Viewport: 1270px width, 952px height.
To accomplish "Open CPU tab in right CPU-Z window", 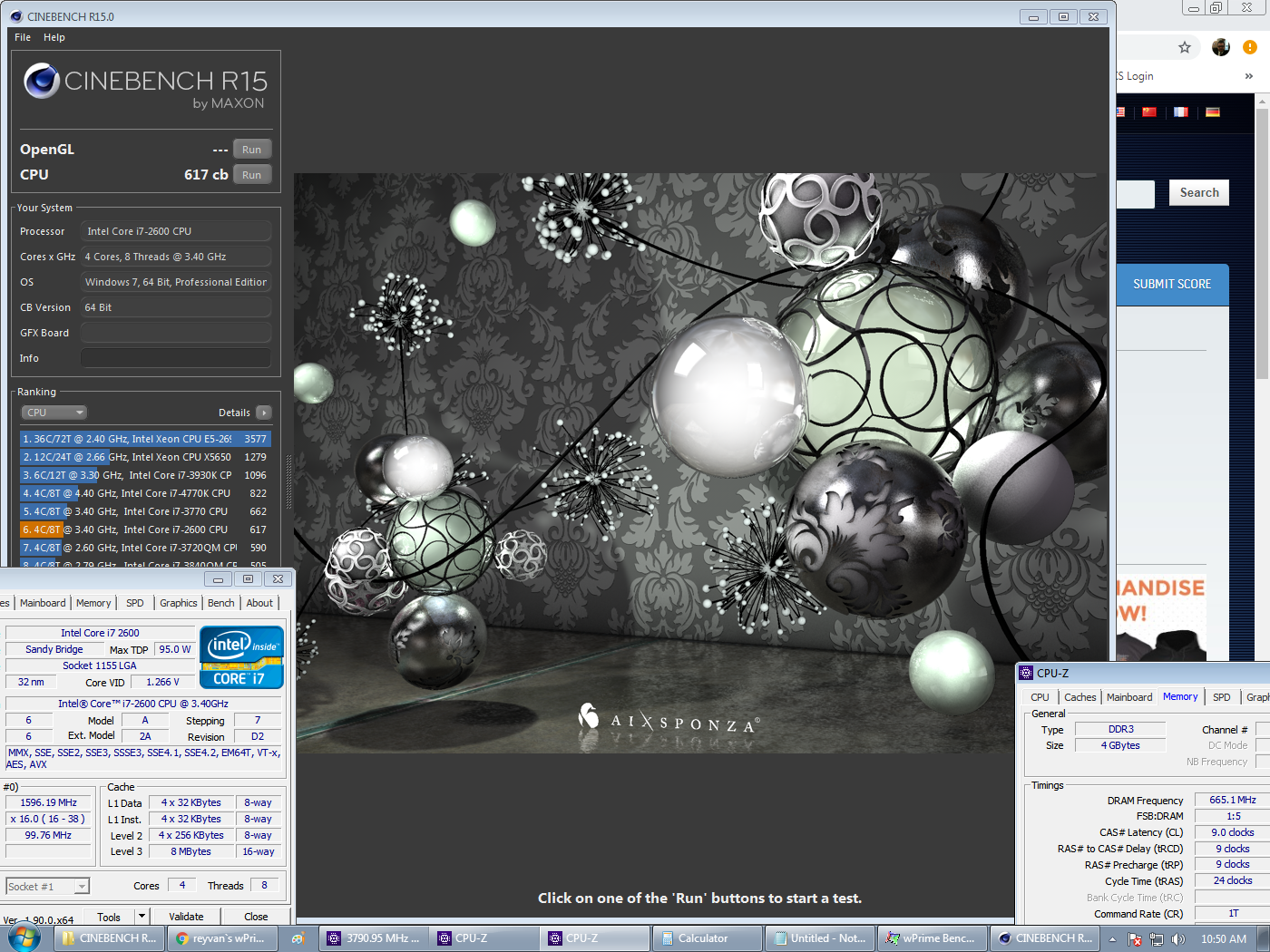I will coord(1040,697).
